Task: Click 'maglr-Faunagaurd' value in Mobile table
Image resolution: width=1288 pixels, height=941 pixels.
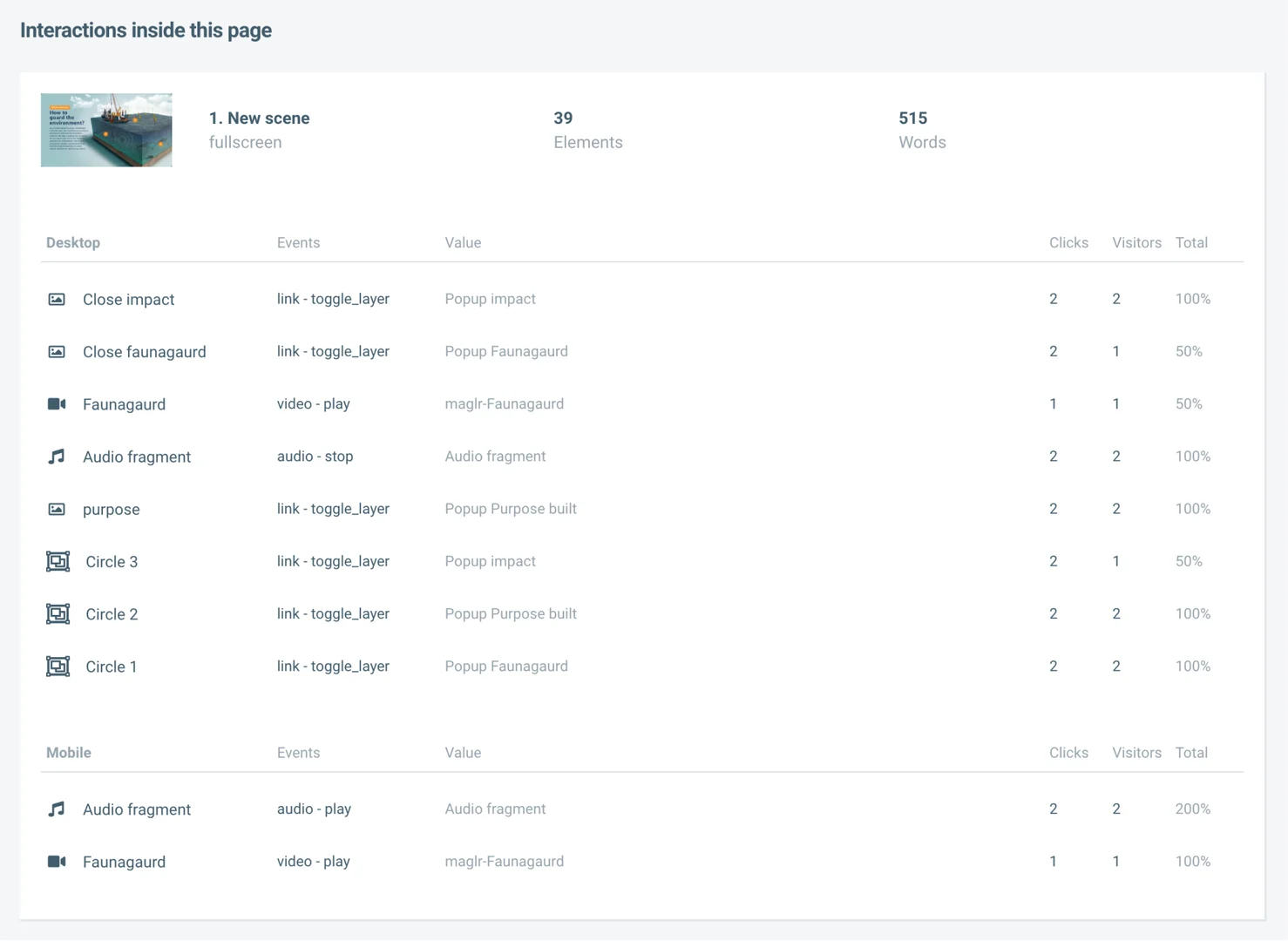Action: coord(504,862)
